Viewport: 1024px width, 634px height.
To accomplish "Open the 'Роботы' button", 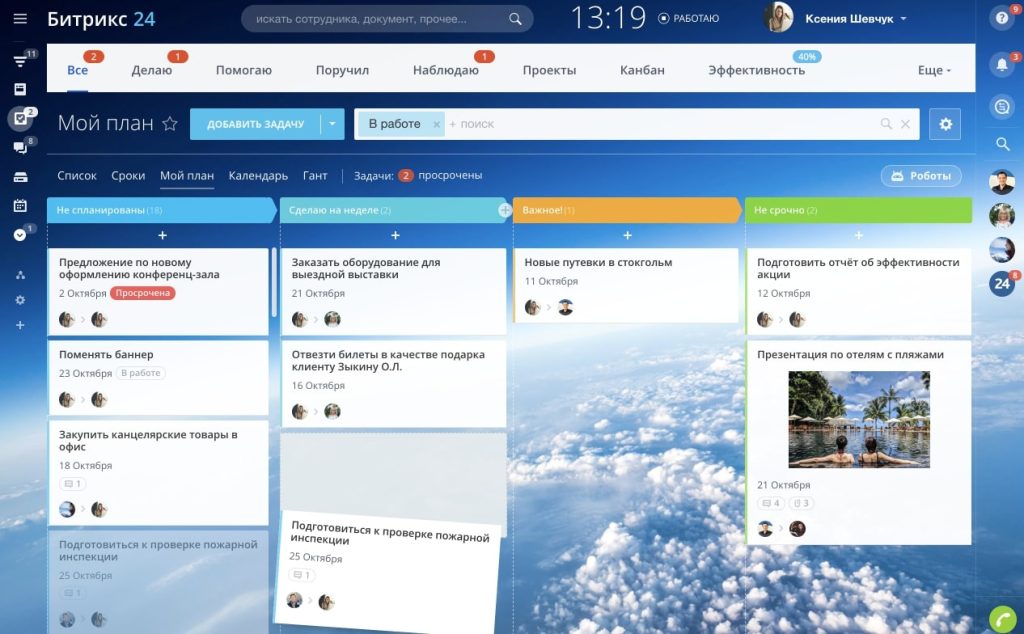I will click(921, 176).
